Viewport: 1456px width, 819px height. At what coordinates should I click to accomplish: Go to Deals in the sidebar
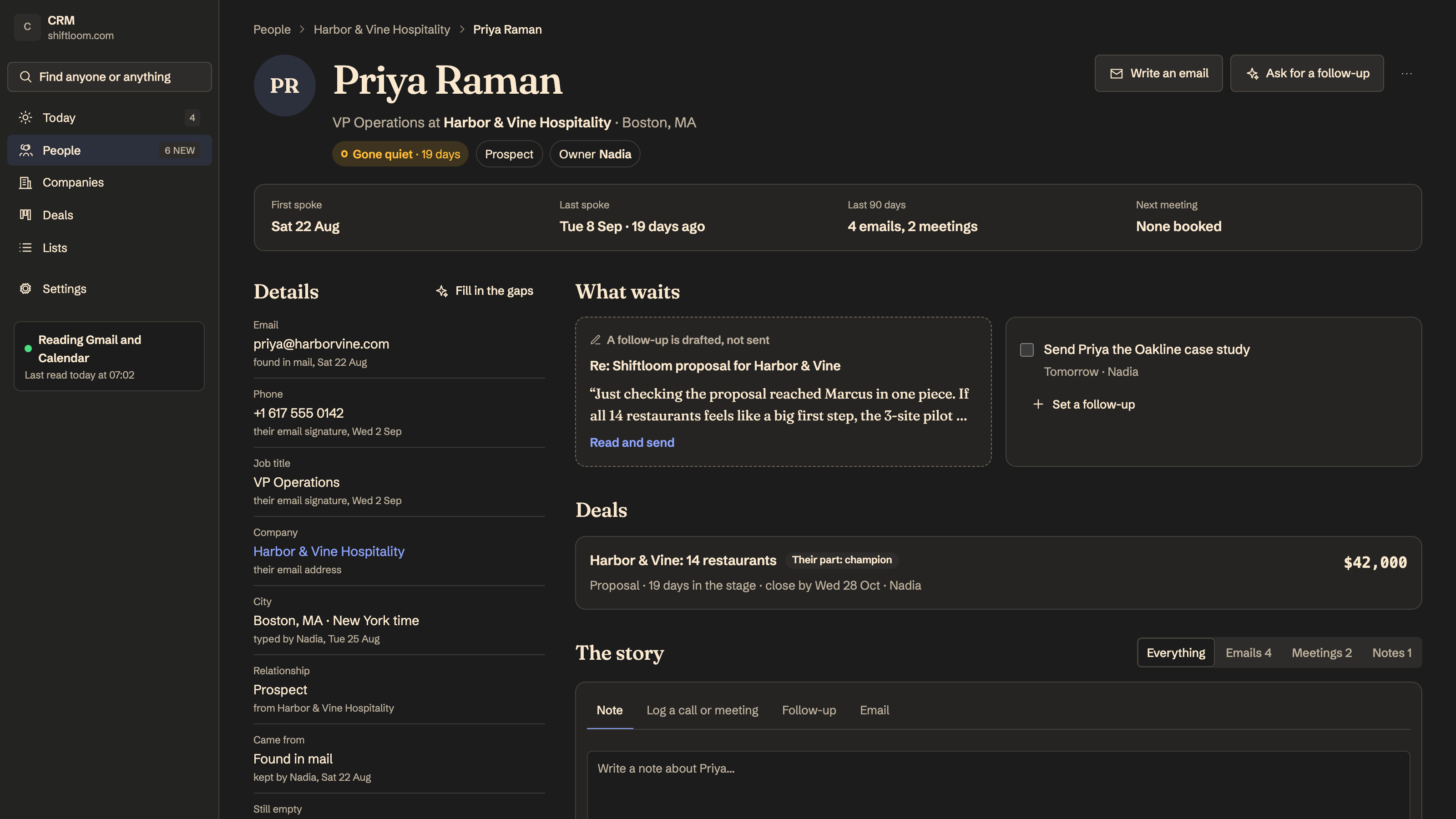(110, 215)
